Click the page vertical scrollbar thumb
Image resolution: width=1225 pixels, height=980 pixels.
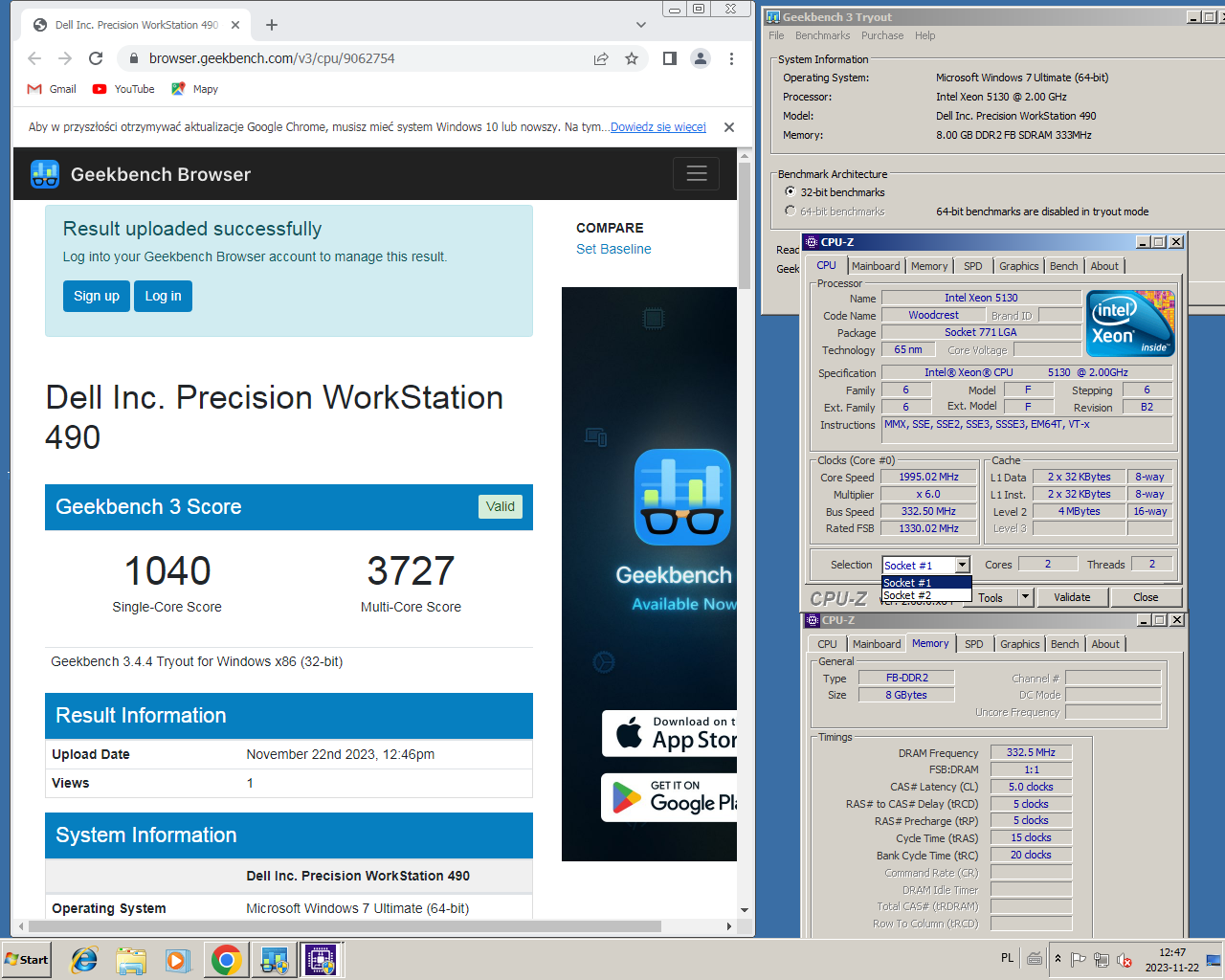point(745,225)
